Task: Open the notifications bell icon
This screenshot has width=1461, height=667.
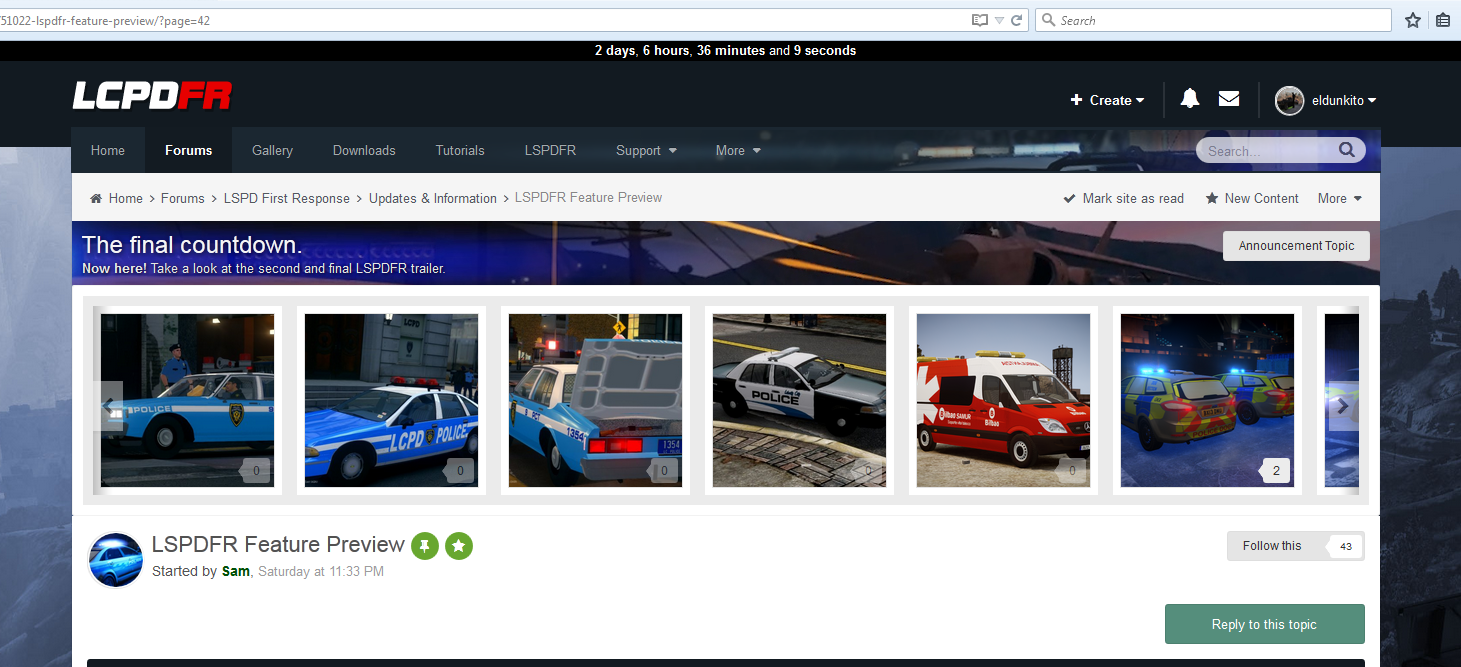Action: (1189, 98)
